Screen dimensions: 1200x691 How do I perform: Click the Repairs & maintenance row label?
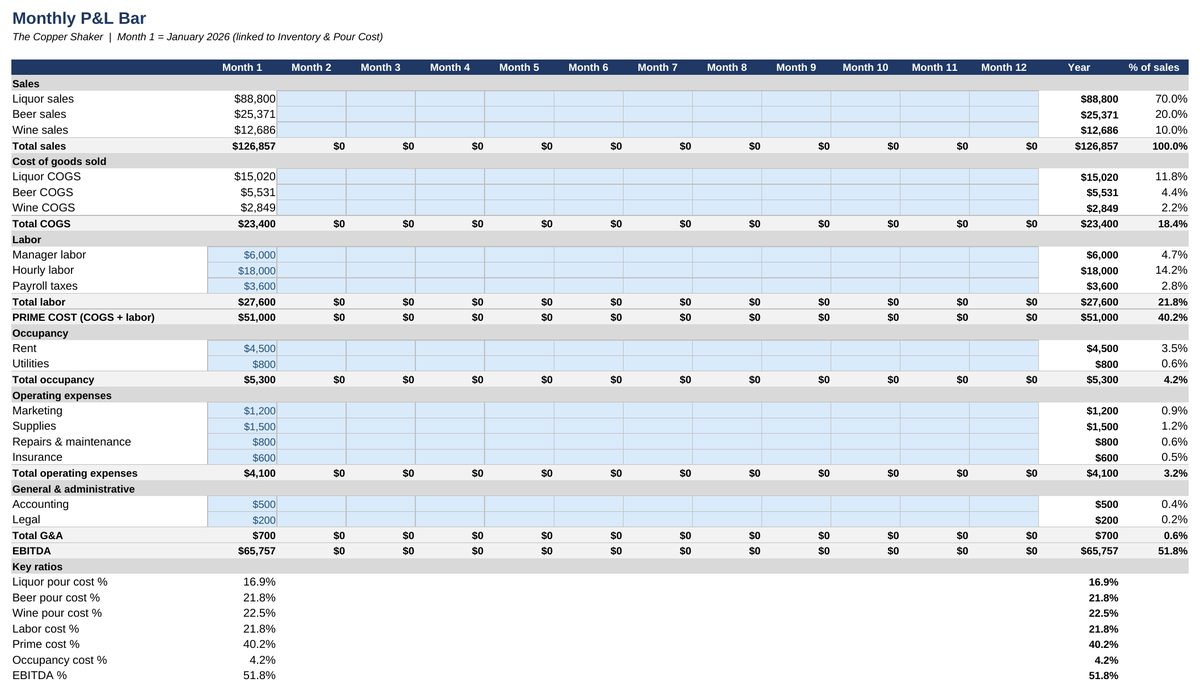click(71, 442)
